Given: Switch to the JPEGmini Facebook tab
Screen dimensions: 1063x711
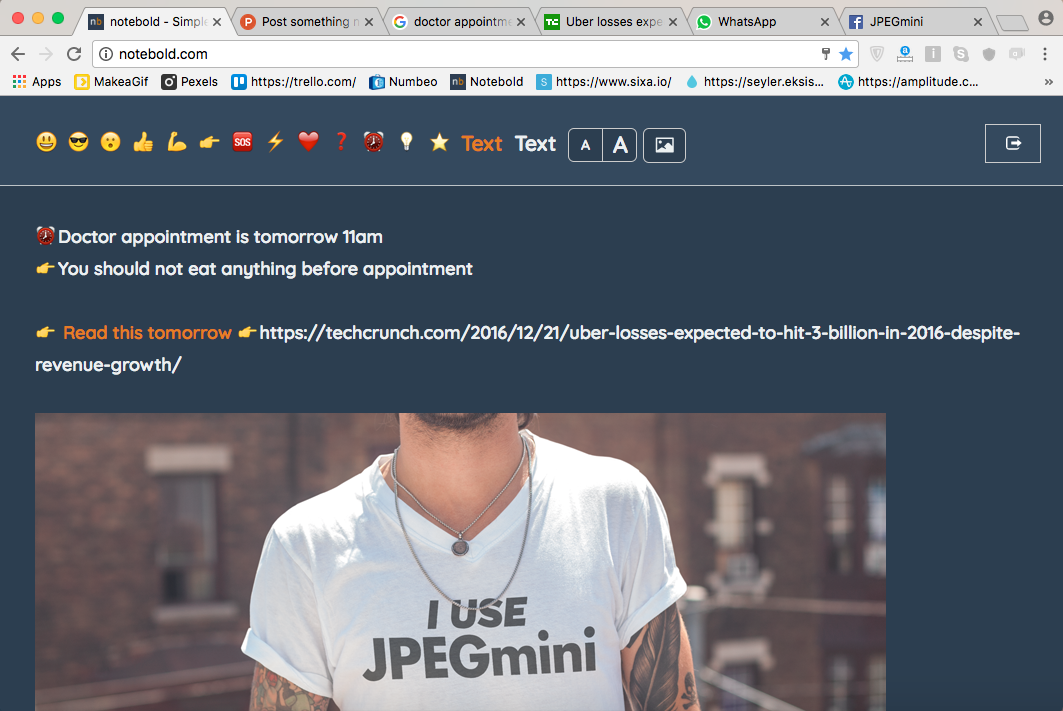Looking at the screenshot, I should pyautogui.click(x=915, y=22).
